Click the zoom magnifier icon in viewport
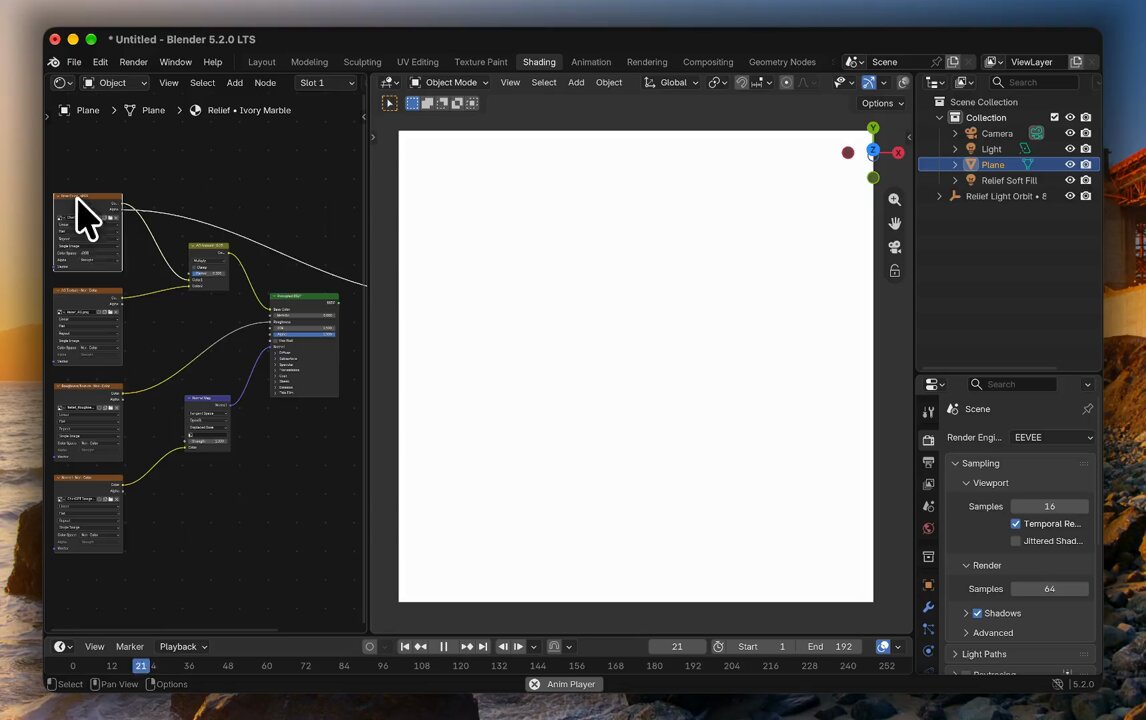The width and height of the screenshot is (1146, 720). click(x=895, y=200)
